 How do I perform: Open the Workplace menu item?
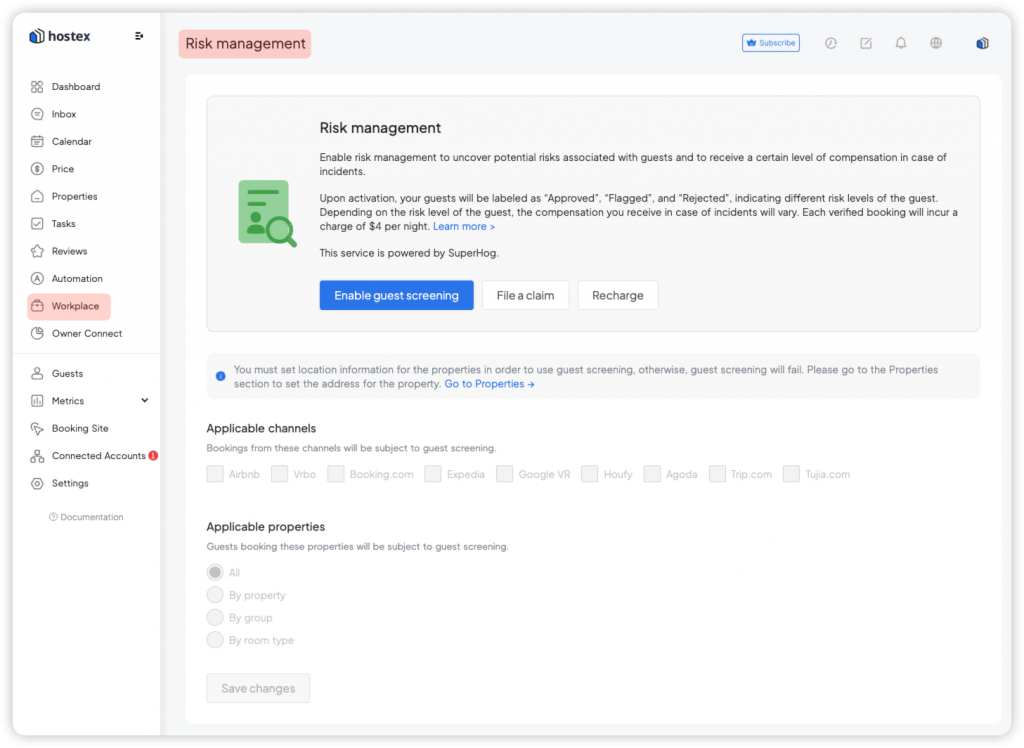pos(69,306)
